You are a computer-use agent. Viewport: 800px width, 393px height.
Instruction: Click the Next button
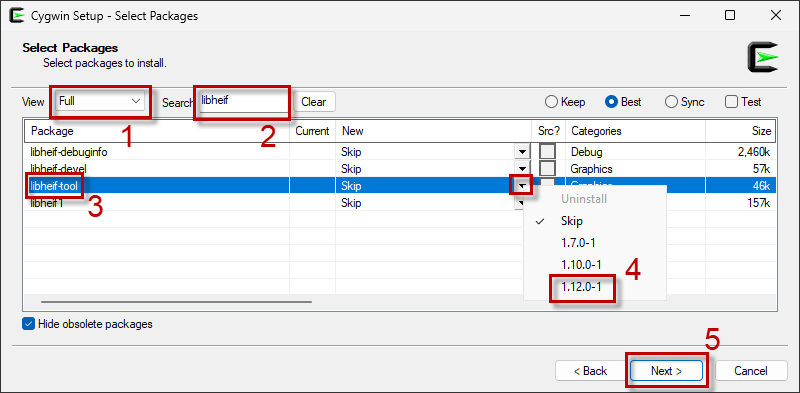(x=666, y=371)
